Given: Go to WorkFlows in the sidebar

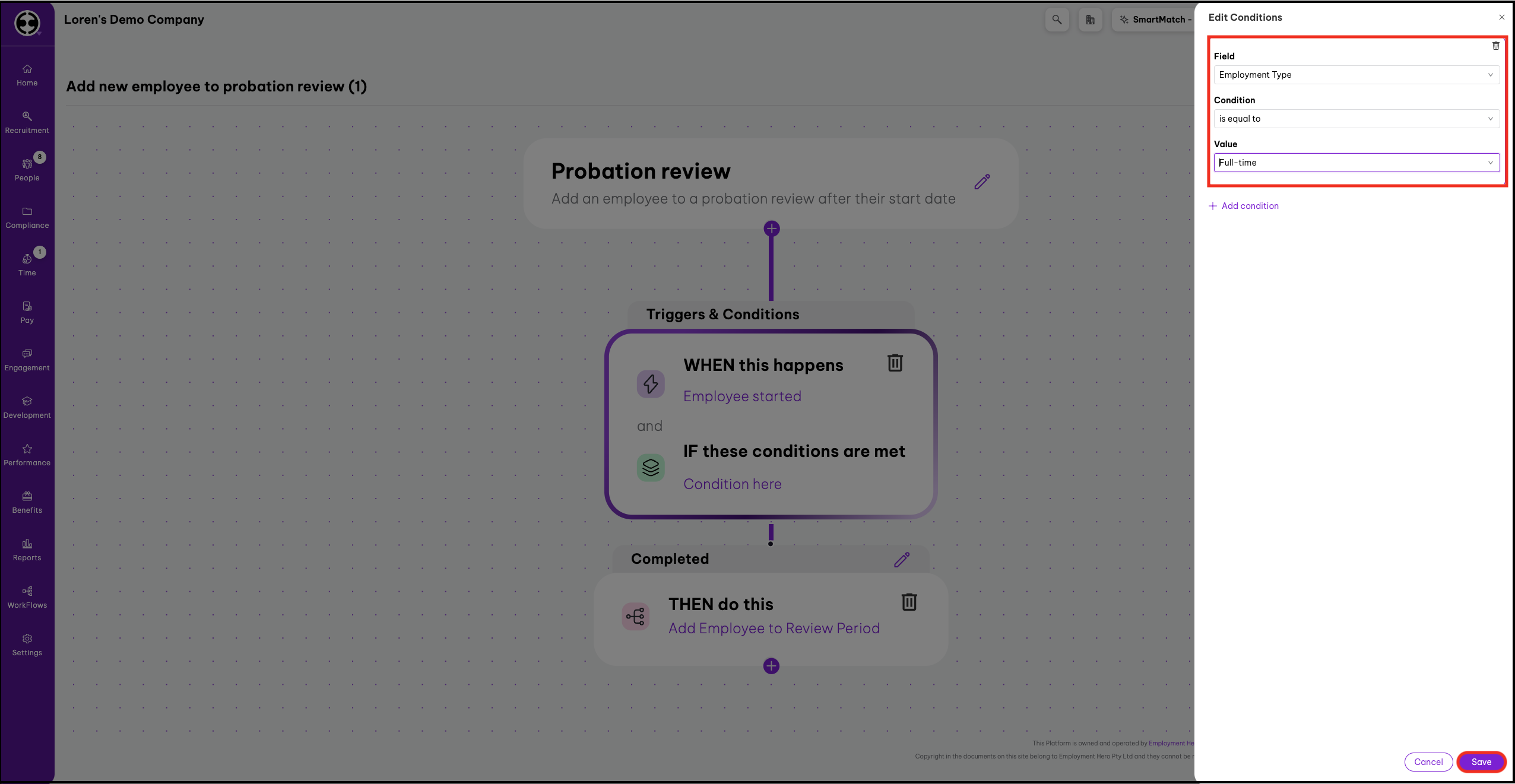Looking at the screenshot, I should (27, 596).
